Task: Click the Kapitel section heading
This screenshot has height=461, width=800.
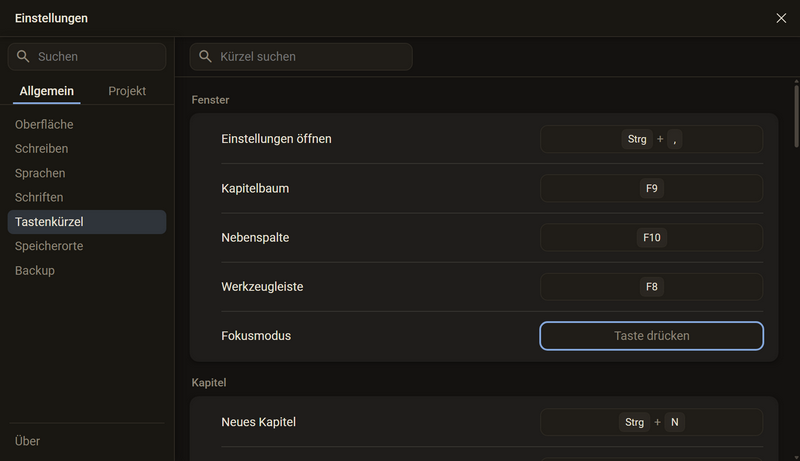Action: 209,382
